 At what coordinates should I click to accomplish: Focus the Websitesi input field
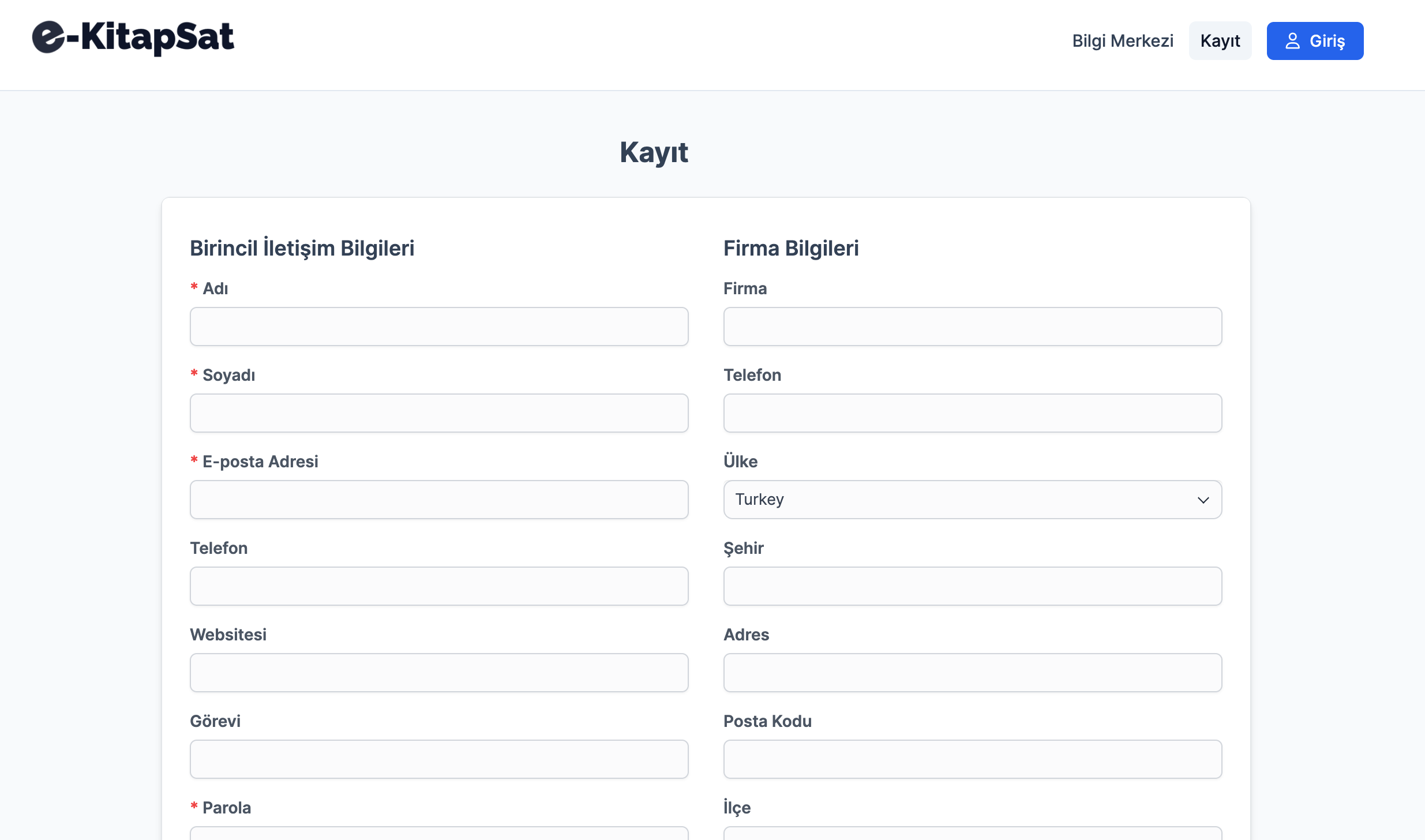(439, 673)
